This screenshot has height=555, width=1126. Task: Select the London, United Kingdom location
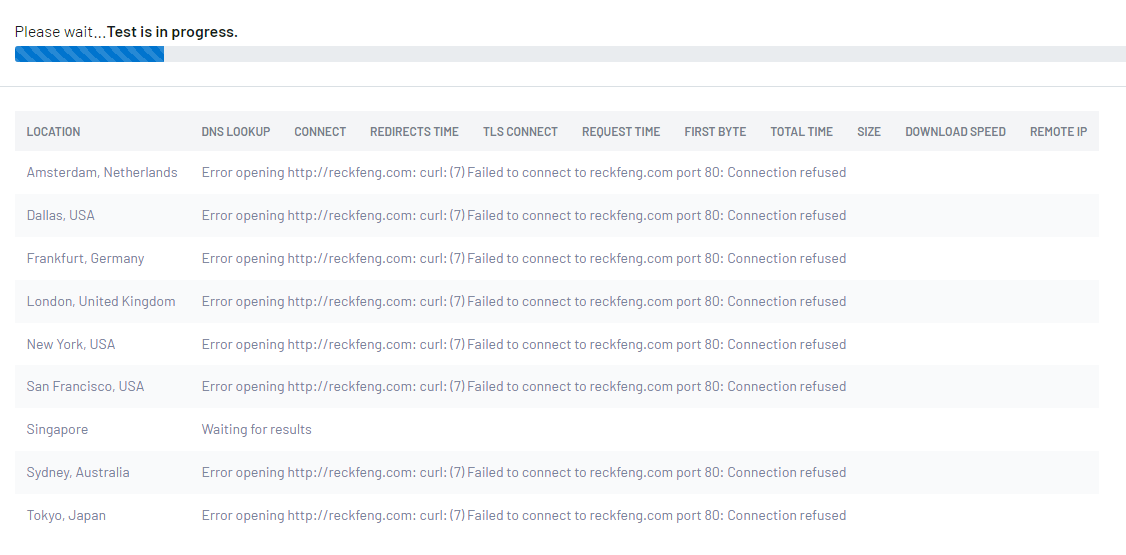[x=101, y=302]
